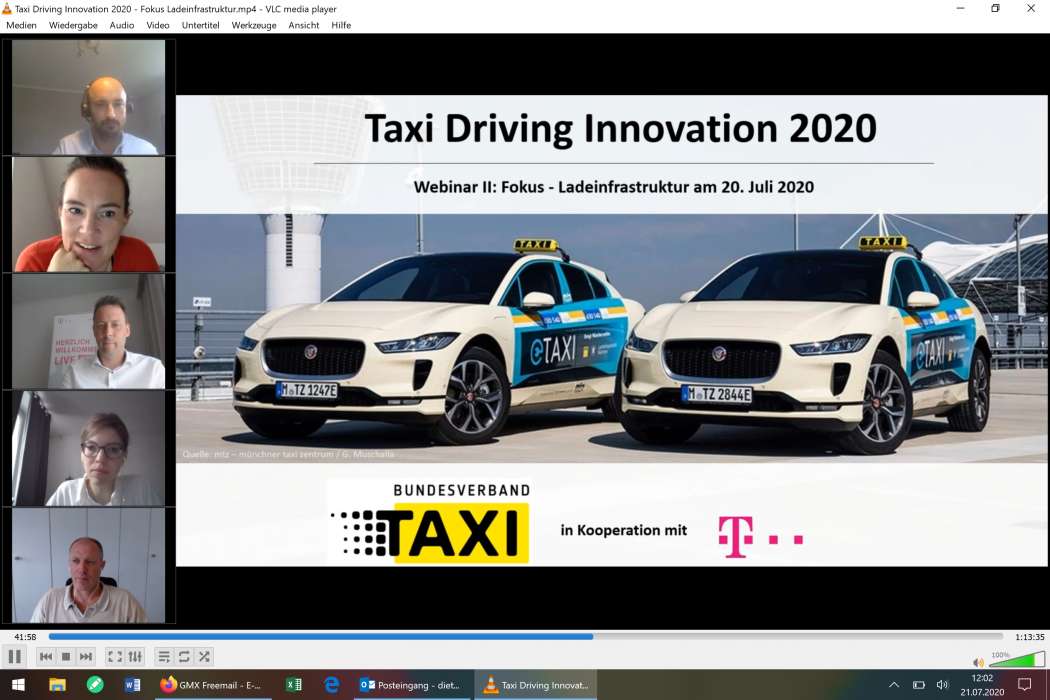
Task: Restore down the VLC window
Action: pyautogui.click(x=996, y=9)
